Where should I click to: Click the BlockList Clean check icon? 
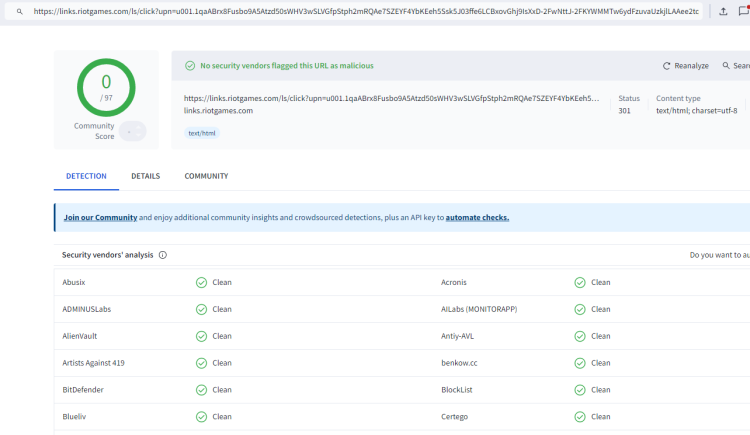click(580, 390)
